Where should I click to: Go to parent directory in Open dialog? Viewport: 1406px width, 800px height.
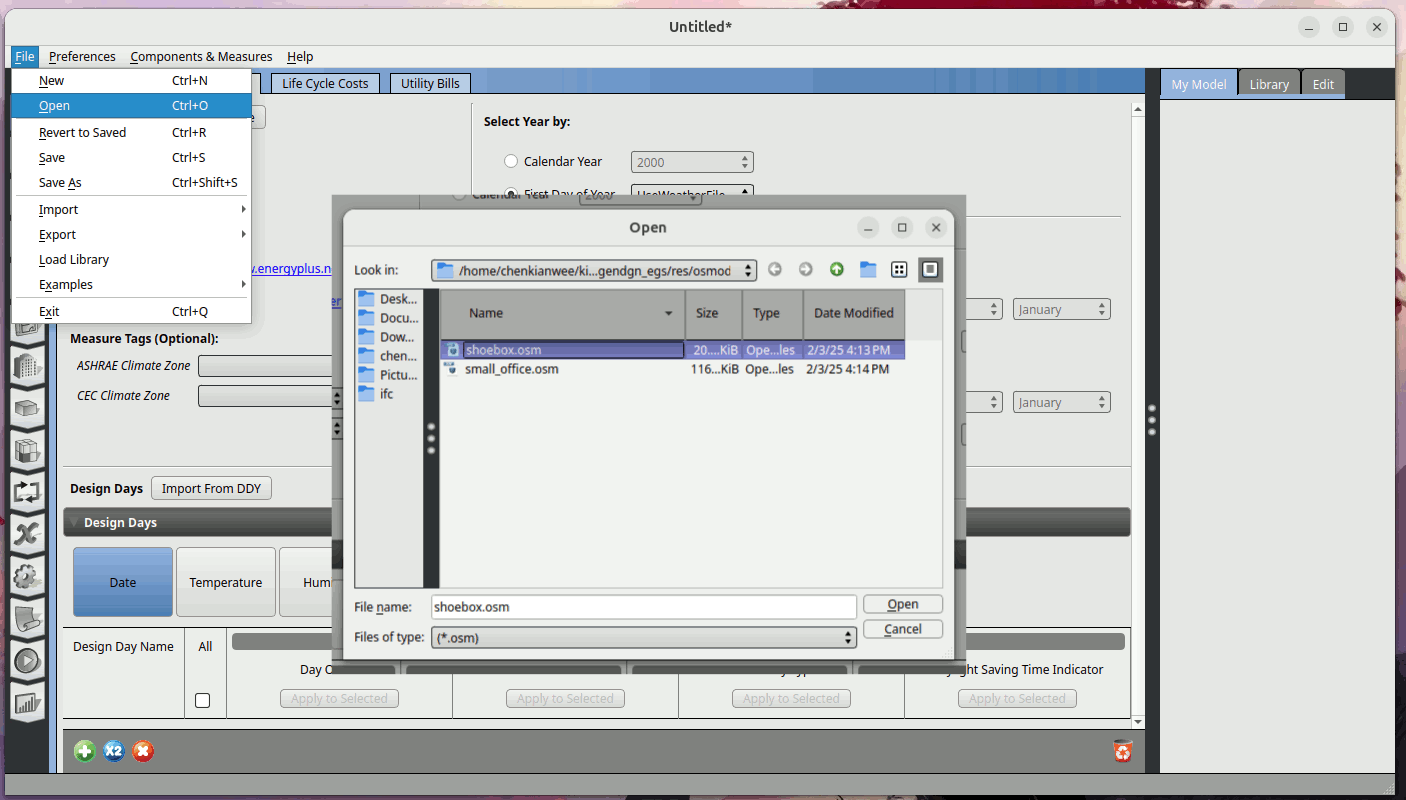(836, 270)
